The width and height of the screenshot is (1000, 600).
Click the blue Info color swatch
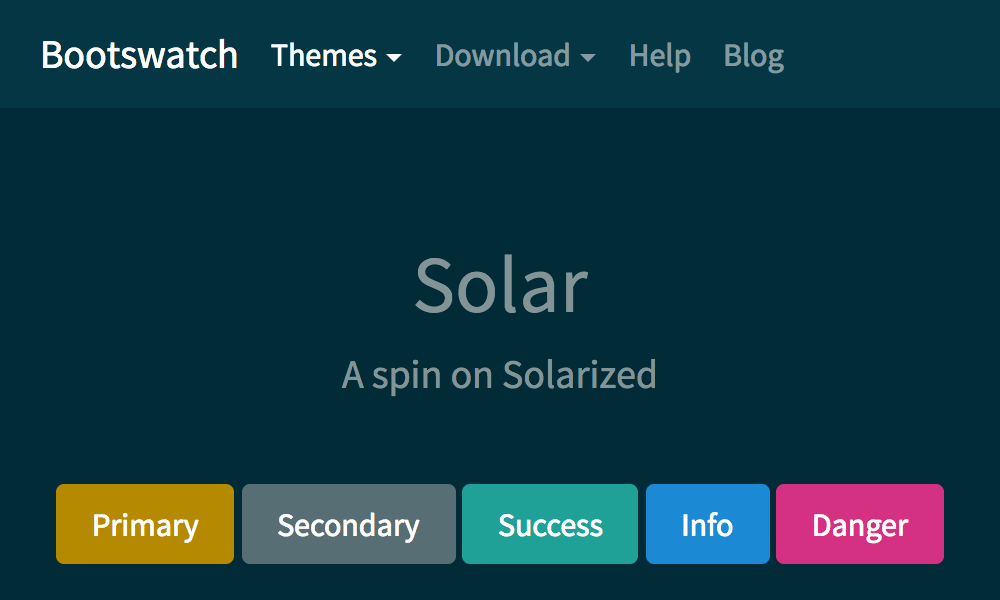[x=707, y=524]
